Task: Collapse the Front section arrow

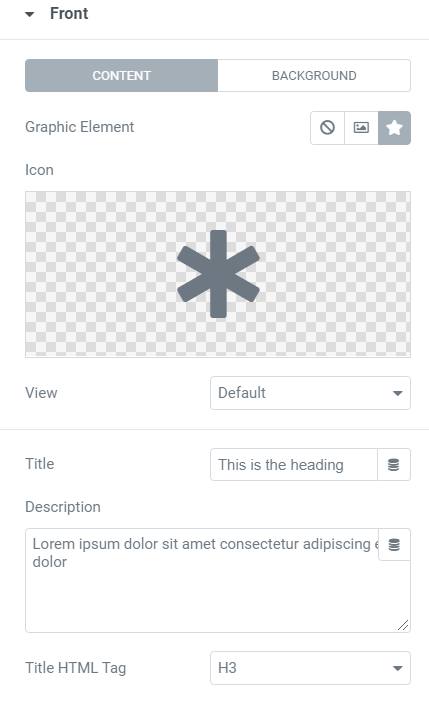Action: point(30,14)
